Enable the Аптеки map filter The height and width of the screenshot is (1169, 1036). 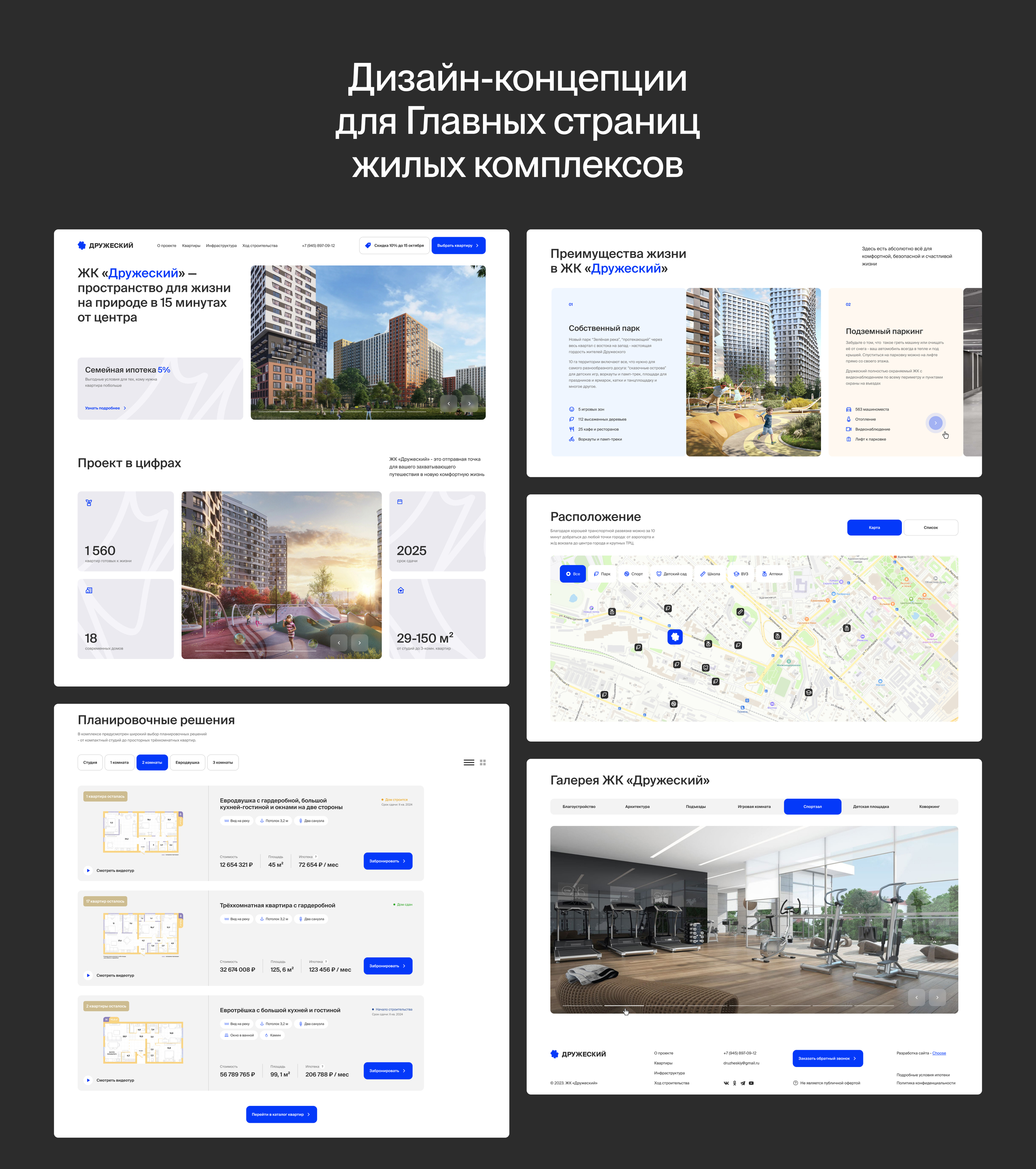[772, 573]
